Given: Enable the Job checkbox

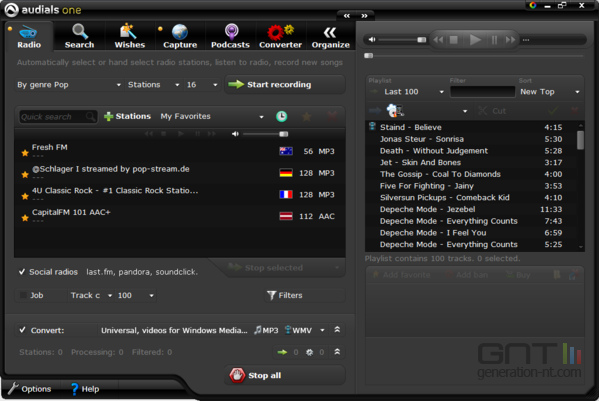Looking at the screenshot, I should (x=23, y=295).
